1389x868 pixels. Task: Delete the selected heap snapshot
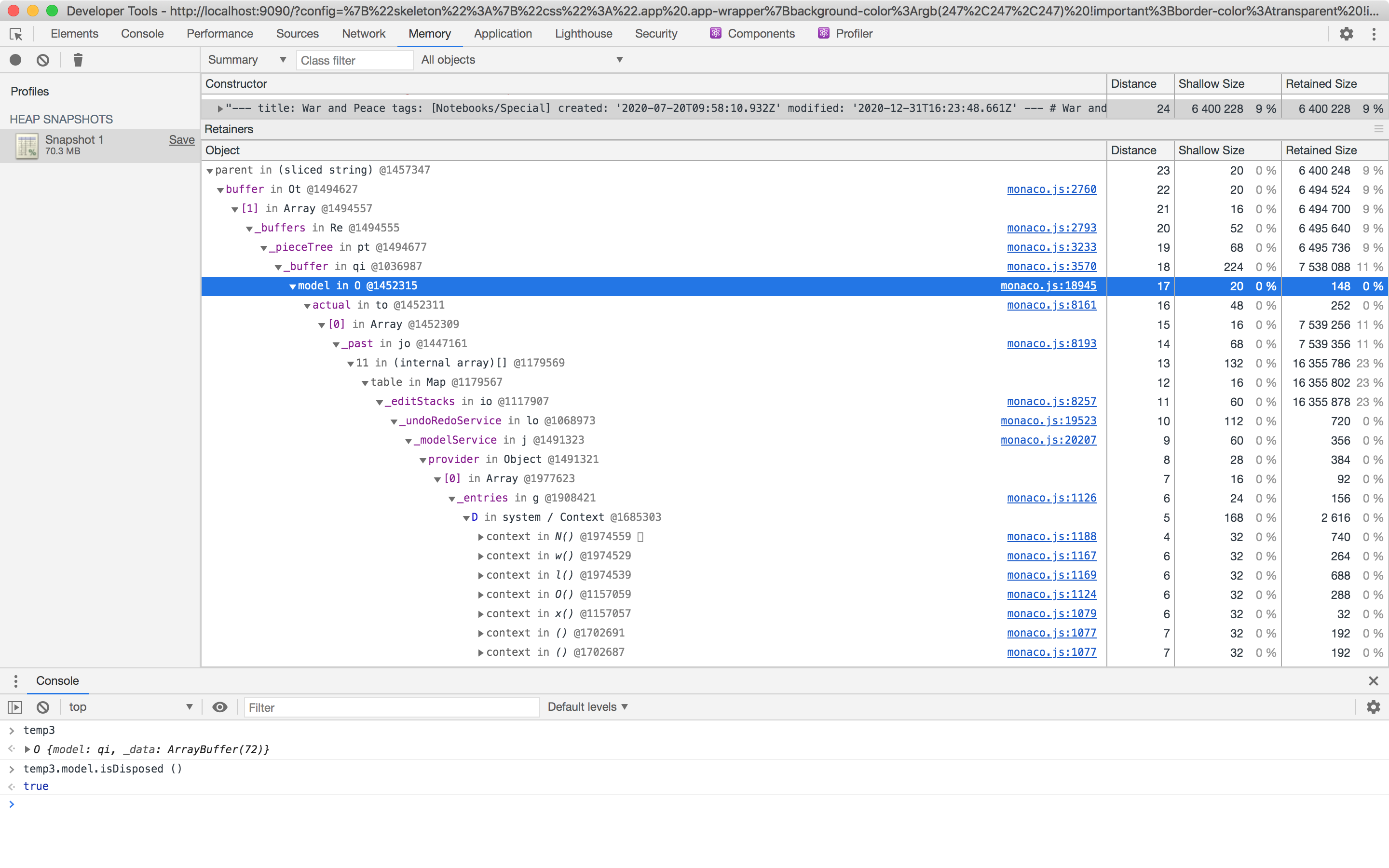click(x=78, y=60)
